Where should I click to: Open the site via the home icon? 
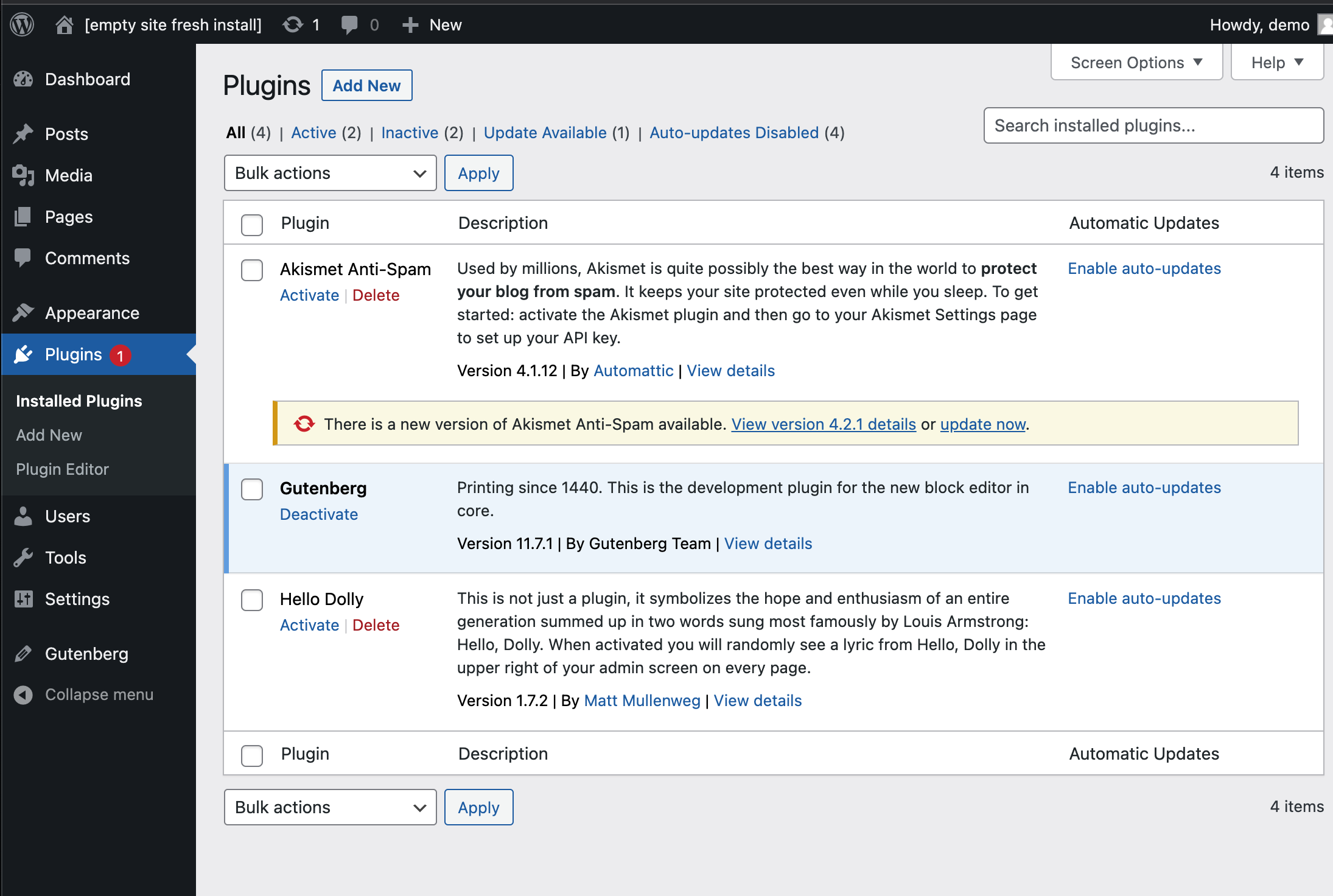[64, 24]
